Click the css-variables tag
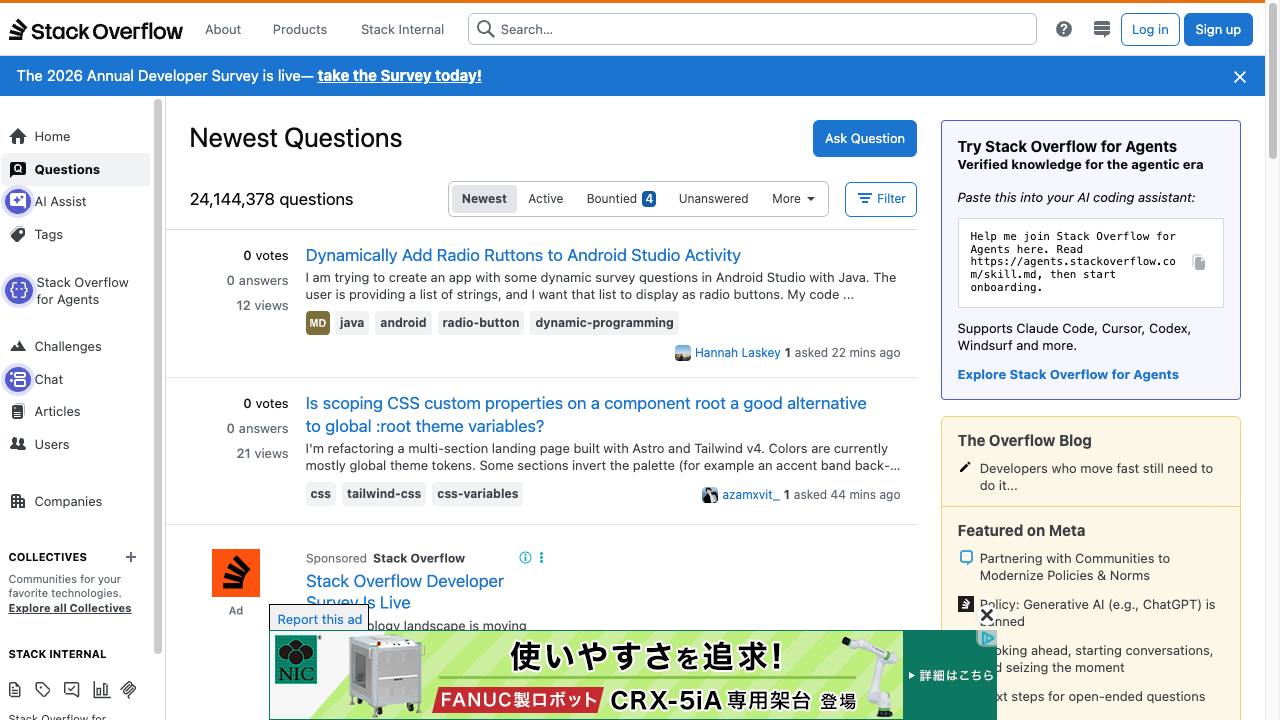 click(x=478, y=494)
